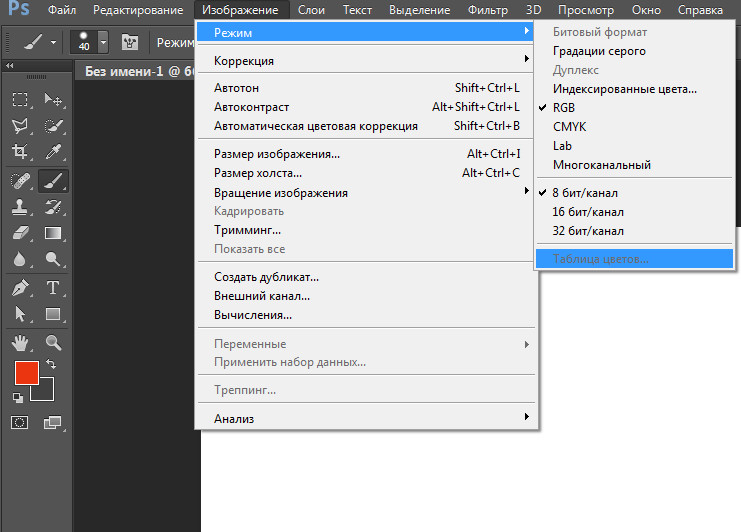The image size is (741, 532).
Task: Choose Индексированные цвета mode
Action: coord(625,89)
